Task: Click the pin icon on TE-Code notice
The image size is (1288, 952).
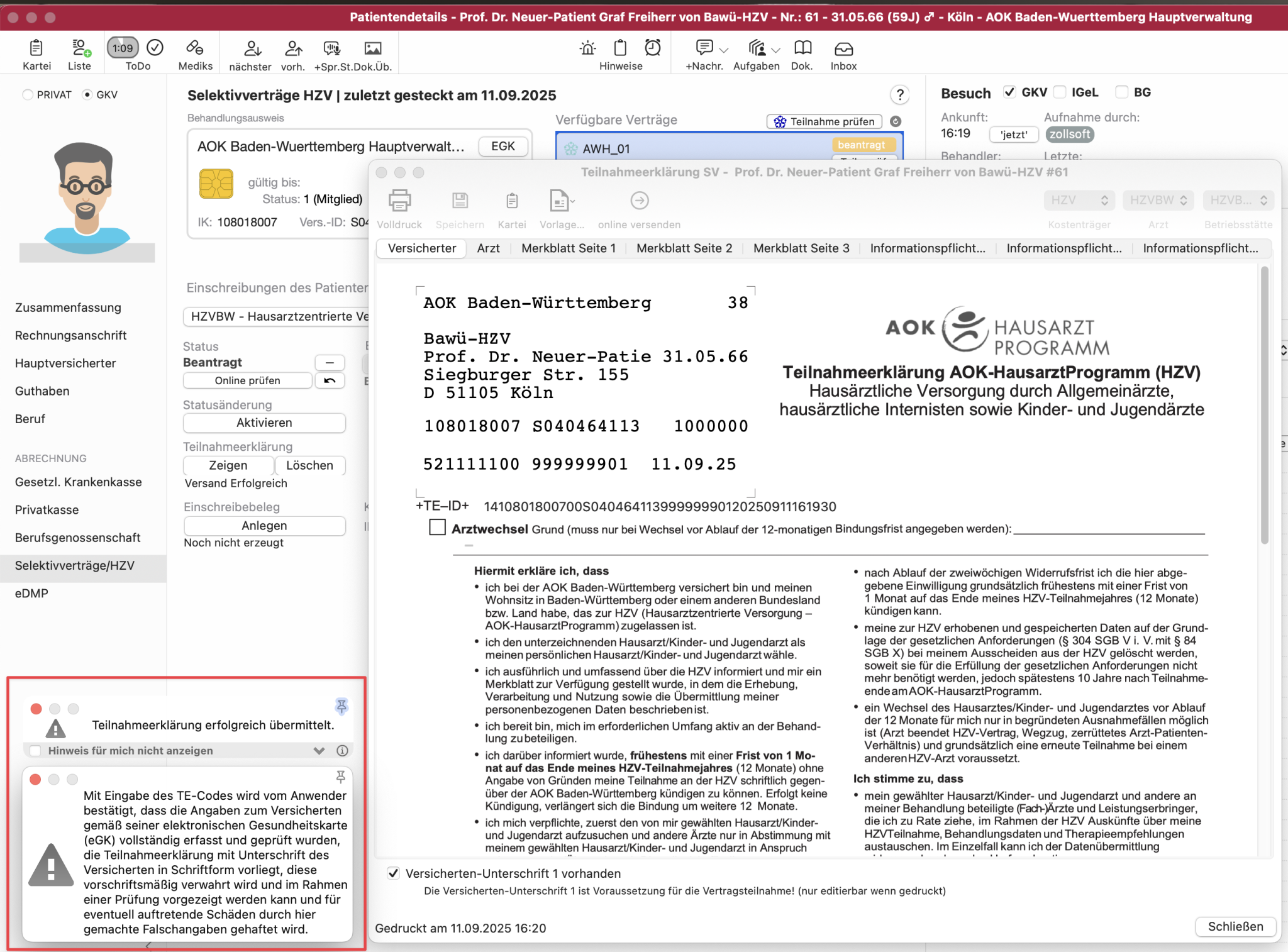Action: (x=340, y=777)
